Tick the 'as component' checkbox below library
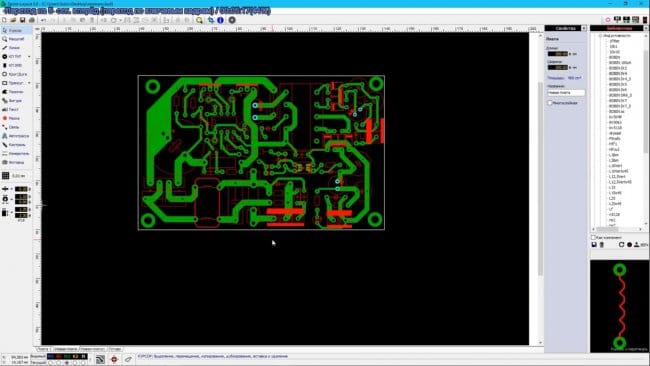 click(x=593, y=238)
